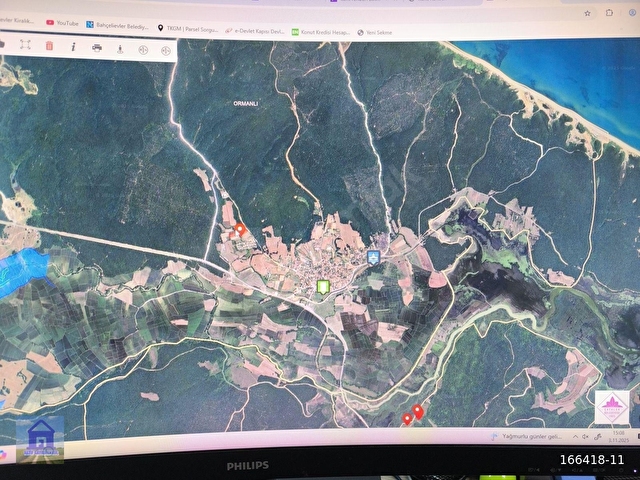This screenshot has width=640, height=480.
Task: Open e-Devlet Kapısı bookmark
Action: (x=255, y=31)
